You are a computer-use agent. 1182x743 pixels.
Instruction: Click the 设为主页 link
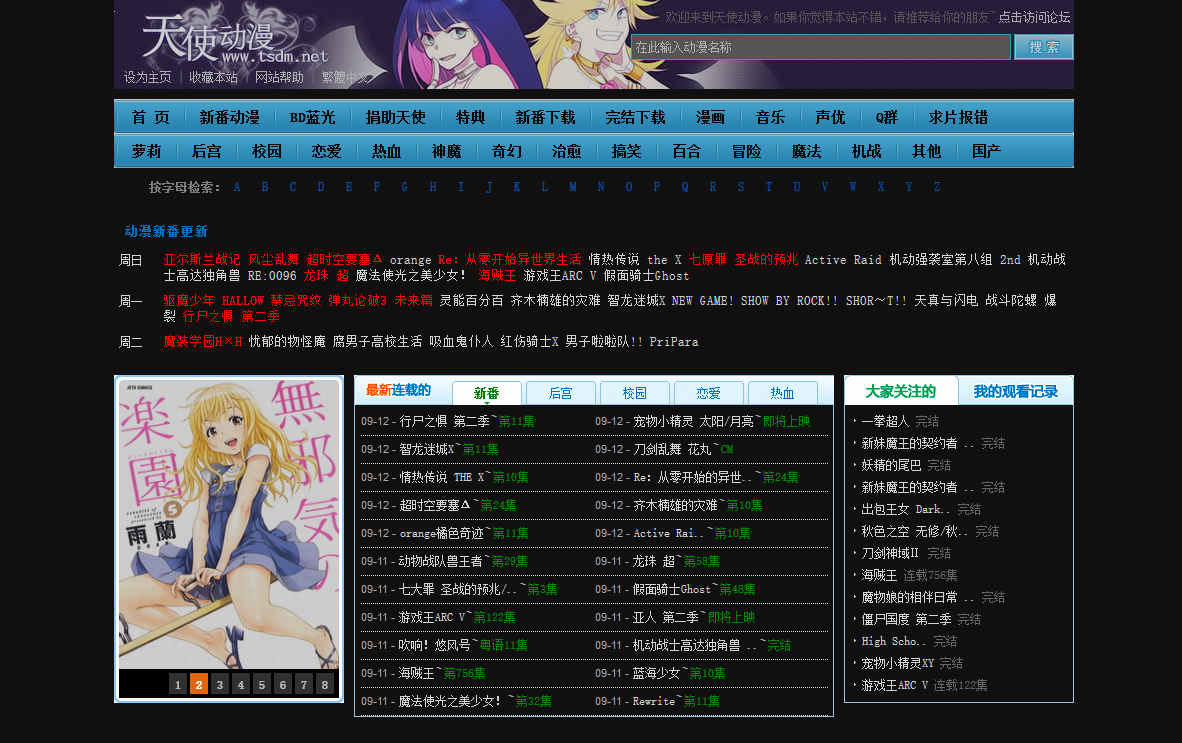[148, 77]
